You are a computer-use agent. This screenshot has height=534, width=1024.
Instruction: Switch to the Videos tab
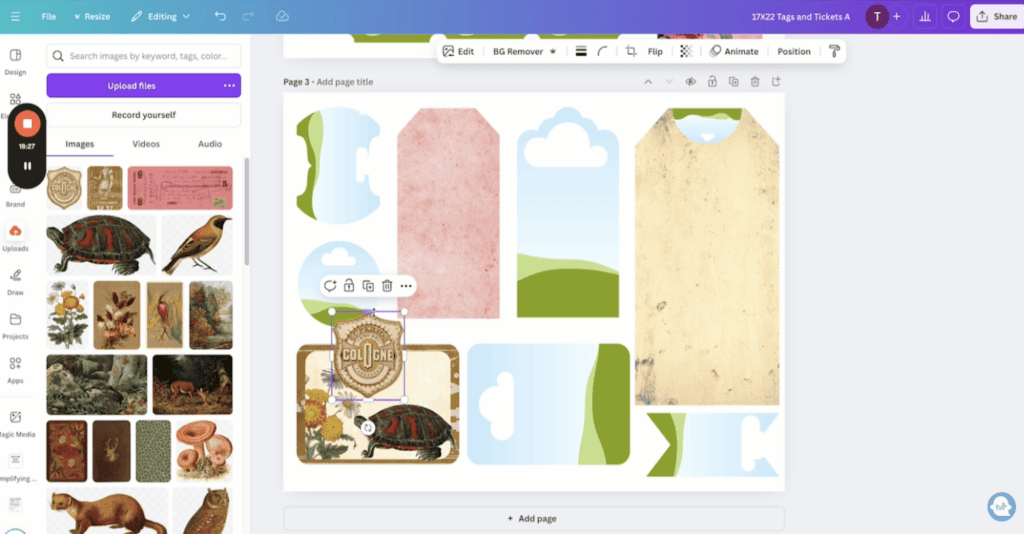(146, 144)
